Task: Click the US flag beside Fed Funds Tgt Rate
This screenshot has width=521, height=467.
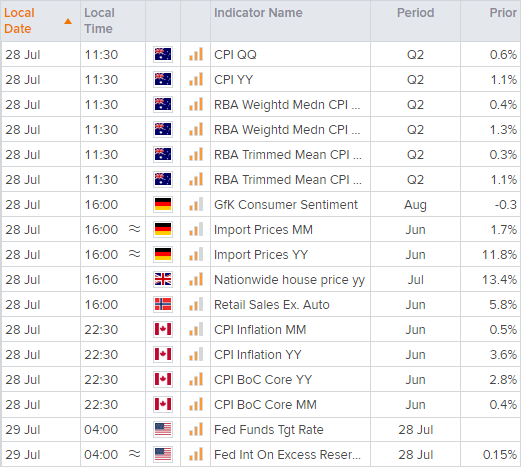Action: point(163,429)
